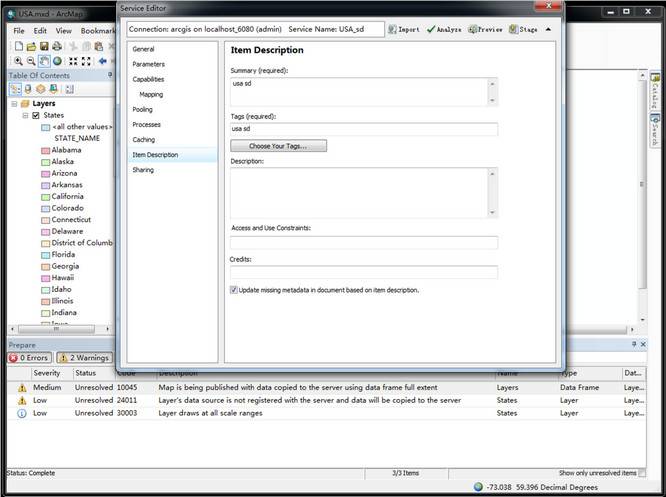Go back to previous extent arrow
Image resolution: width=666 pixels, height=497 pixels.
[x=102, y=61]
